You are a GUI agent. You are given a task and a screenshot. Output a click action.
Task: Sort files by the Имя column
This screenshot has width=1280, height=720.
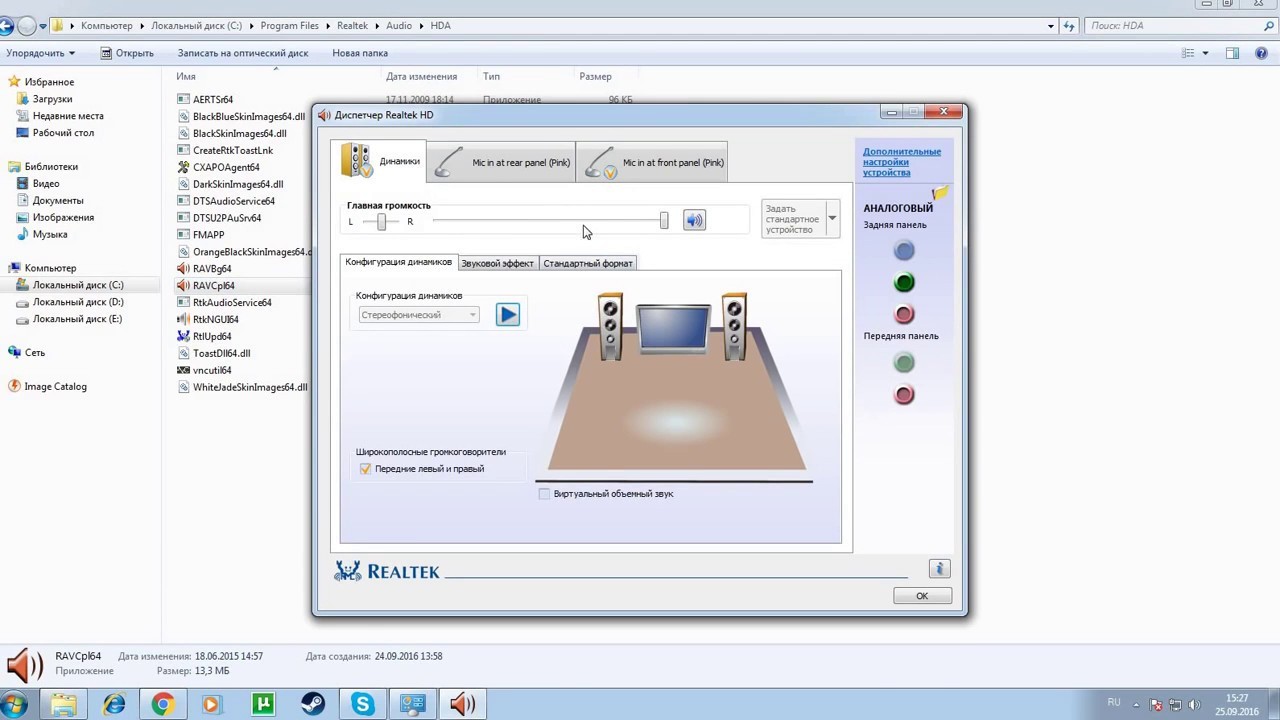click(186, 76)
